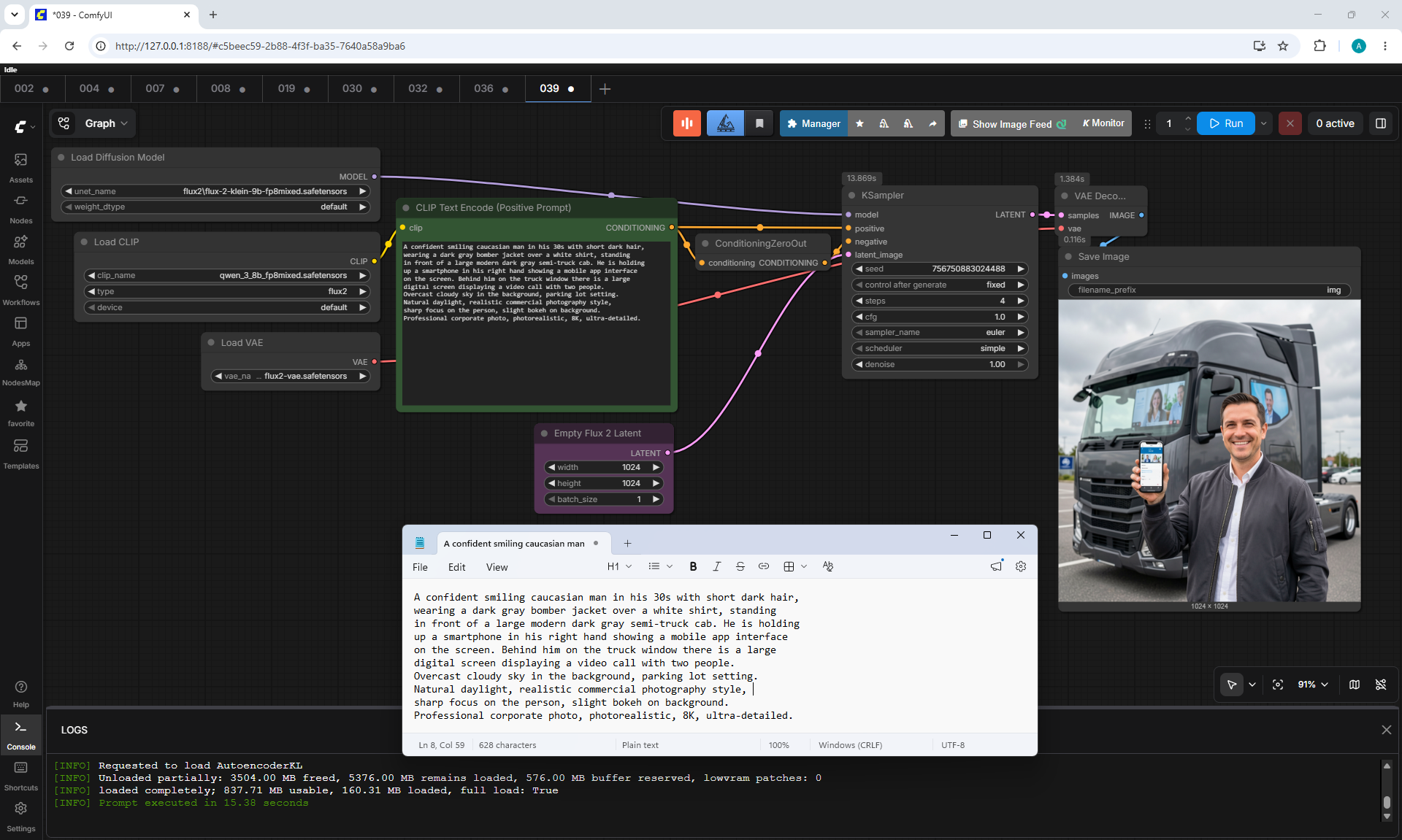This screenshot has width=1402, height=840.
Task: Click the 0 active queue button
Action: [1335, 123]
